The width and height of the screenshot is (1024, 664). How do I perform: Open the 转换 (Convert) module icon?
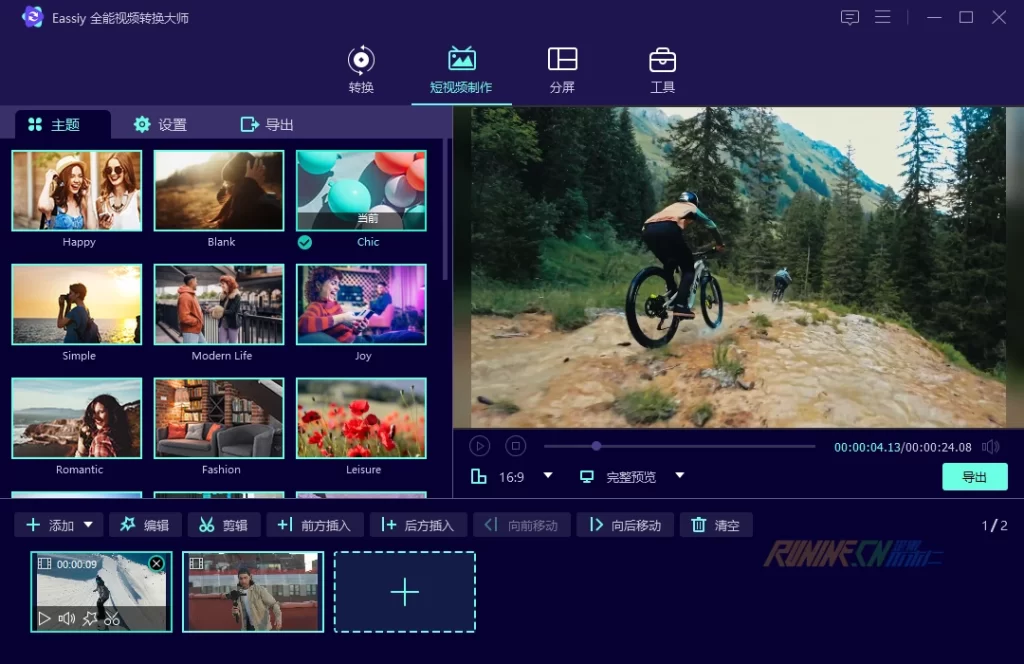tap(361, 60)
